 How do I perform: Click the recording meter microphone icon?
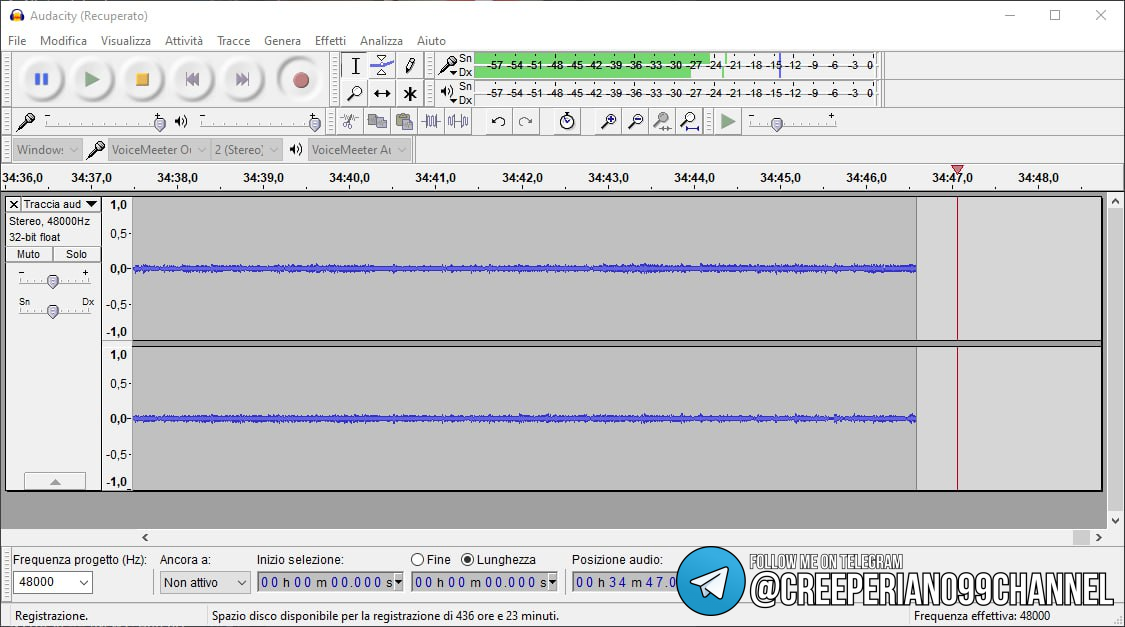click(448, 66)
